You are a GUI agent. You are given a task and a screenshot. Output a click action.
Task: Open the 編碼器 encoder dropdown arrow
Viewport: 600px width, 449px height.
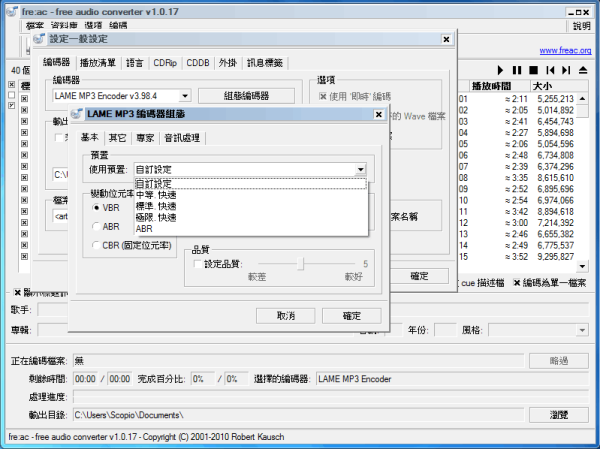point(185,96)
